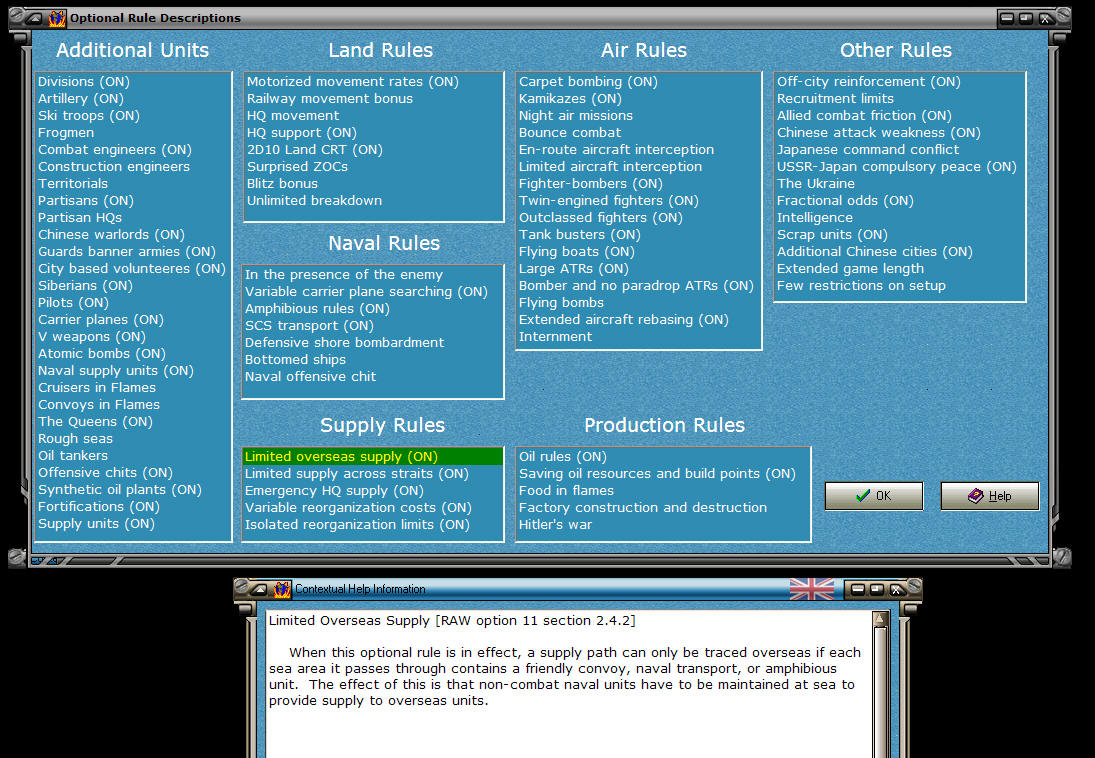Select Construction engineers rule

tap(114, 166)
